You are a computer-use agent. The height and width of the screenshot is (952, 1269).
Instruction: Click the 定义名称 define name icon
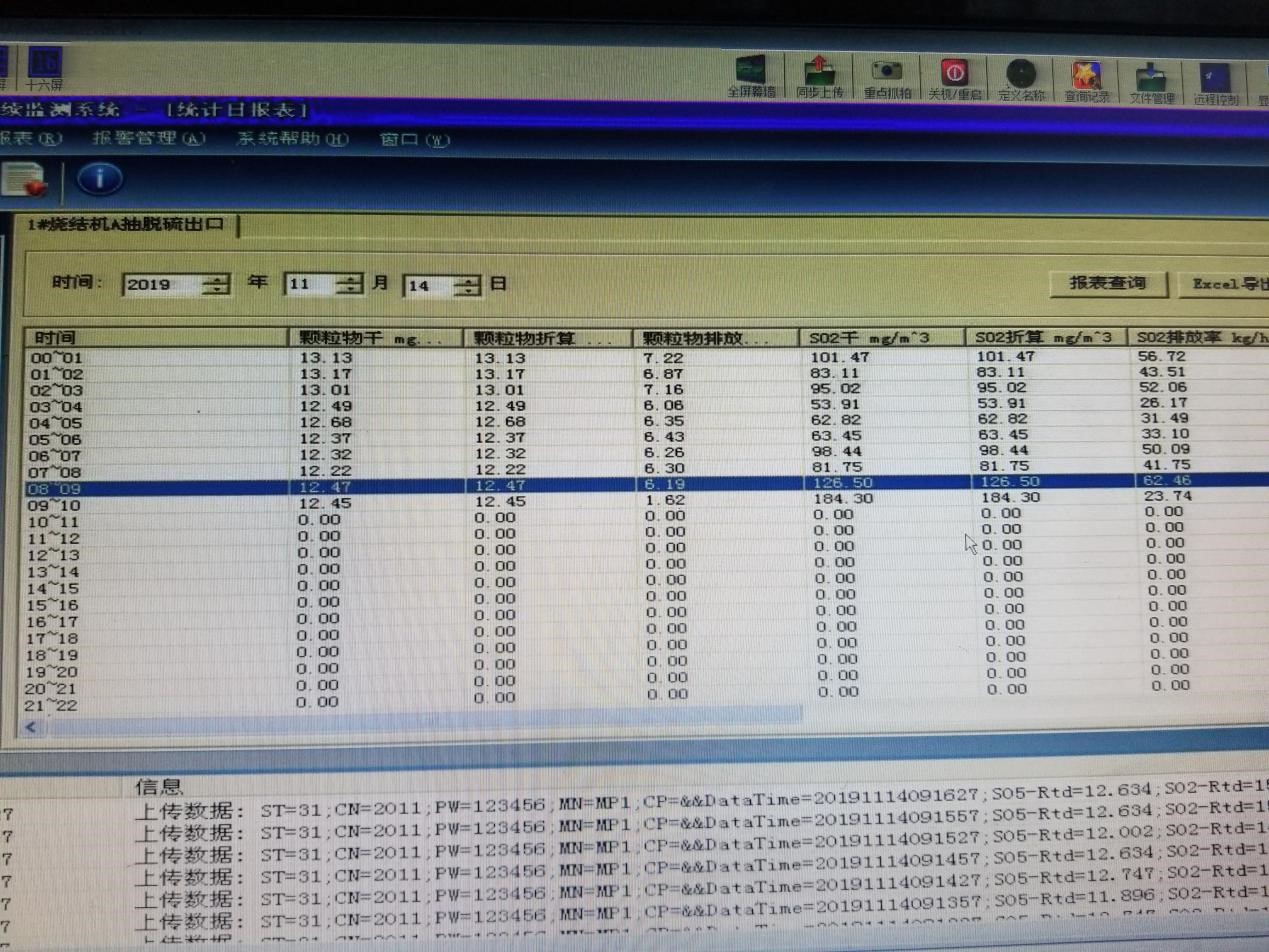point(1021,75)
